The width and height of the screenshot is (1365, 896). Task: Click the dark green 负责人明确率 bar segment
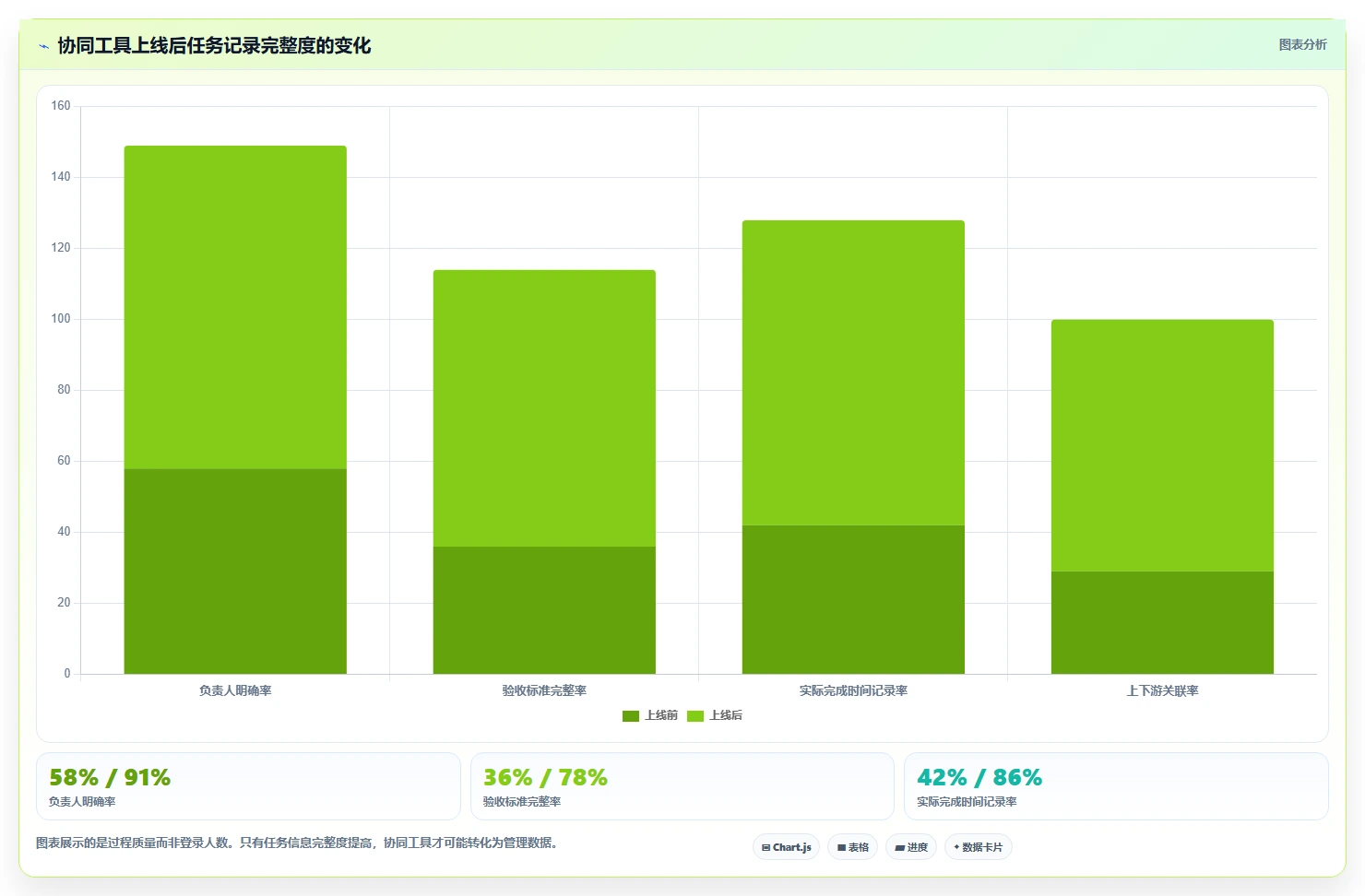click(x=235, y=572)
